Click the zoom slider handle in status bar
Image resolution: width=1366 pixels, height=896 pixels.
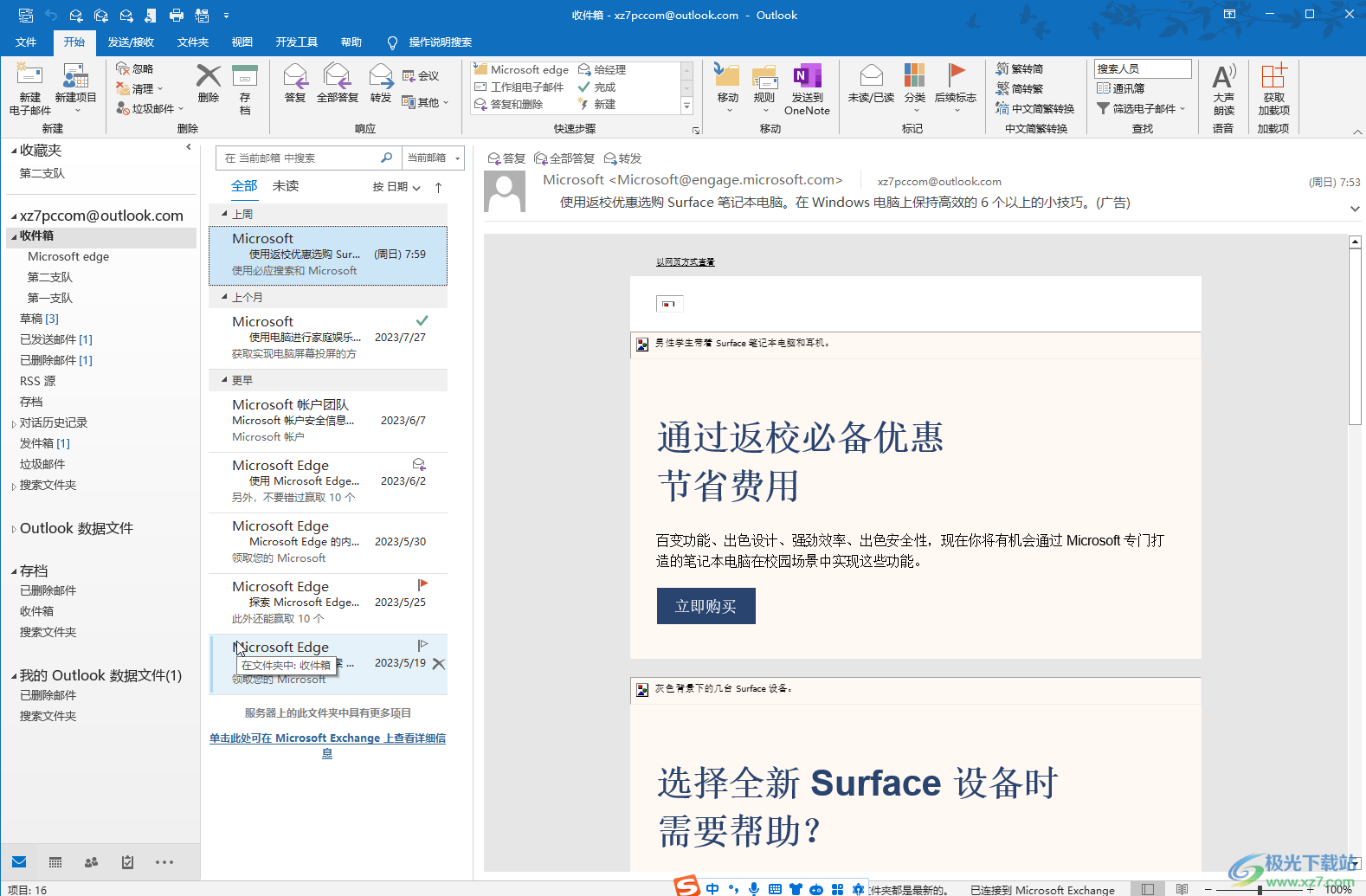click(1260, 889)
